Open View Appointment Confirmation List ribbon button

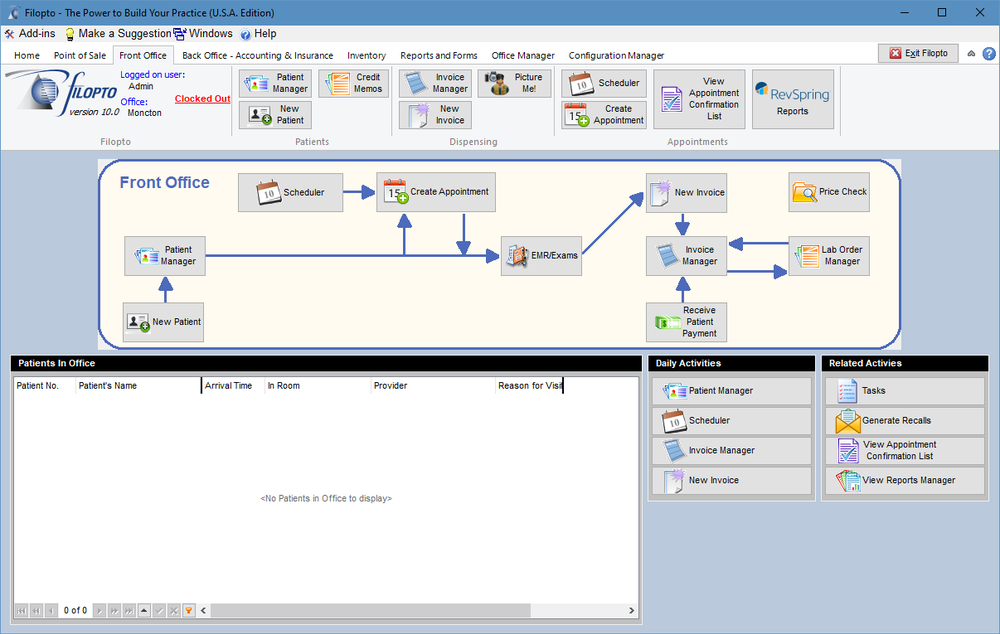pos(699,99)
